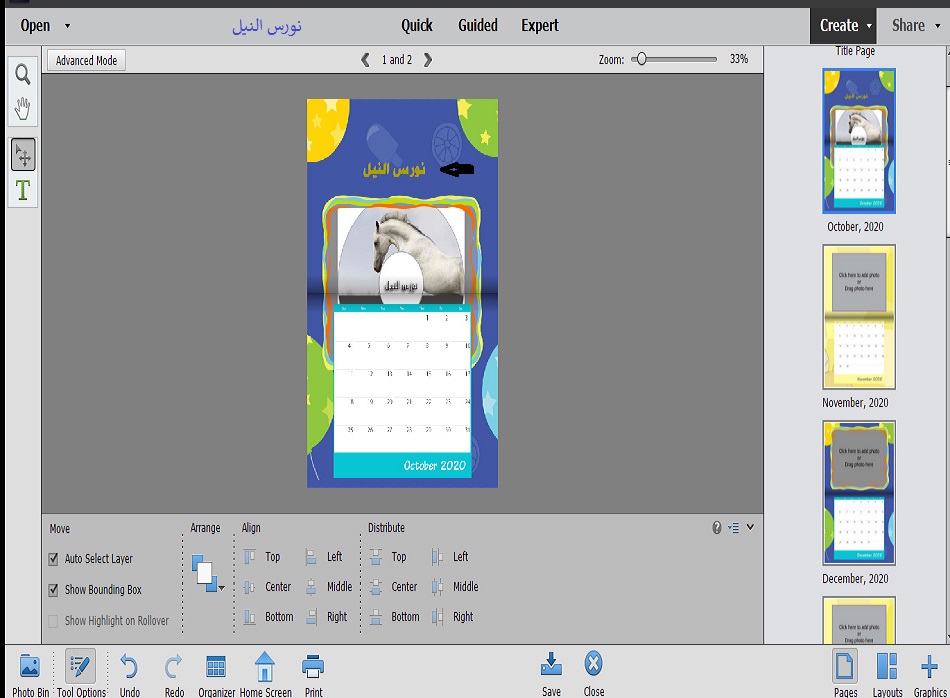Switch to the Expert tab
Screen dimensions: 950x698
pyautogui.click(x=539, y=26)
